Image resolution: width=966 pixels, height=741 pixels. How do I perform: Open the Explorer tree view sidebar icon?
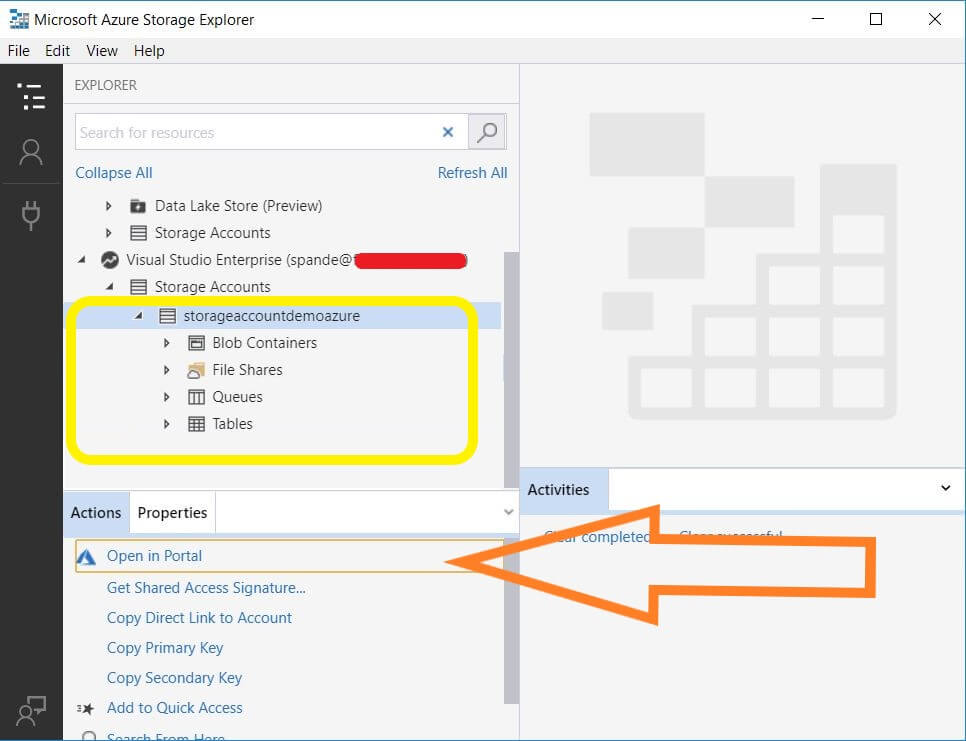(x=31, y=97)
